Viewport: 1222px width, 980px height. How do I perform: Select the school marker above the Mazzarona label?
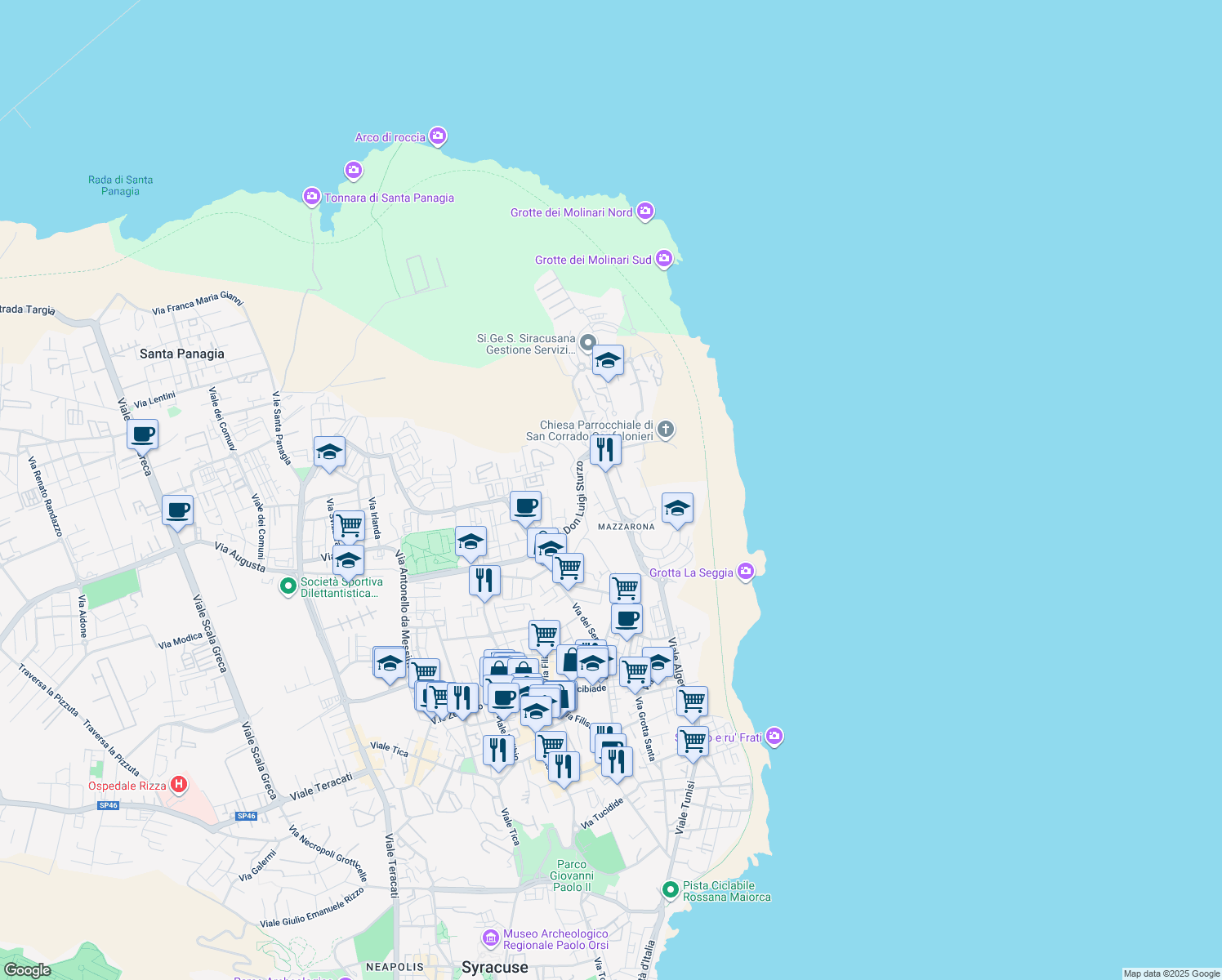pyautogui.click(x=677, y=510)
